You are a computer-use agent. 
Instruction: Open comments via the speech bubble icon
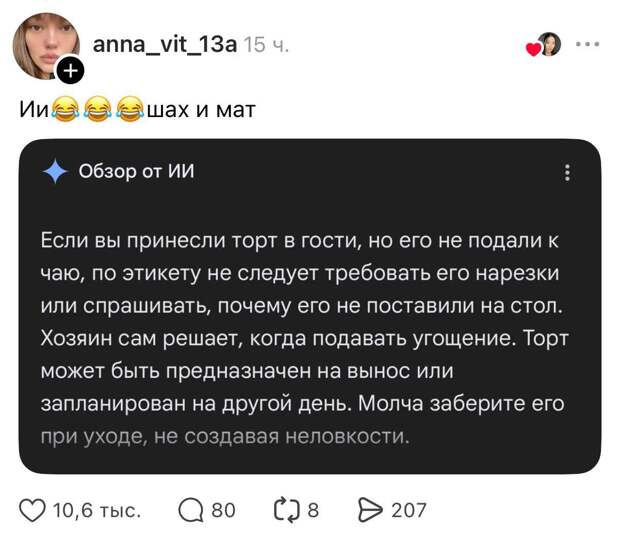[190, 510]
